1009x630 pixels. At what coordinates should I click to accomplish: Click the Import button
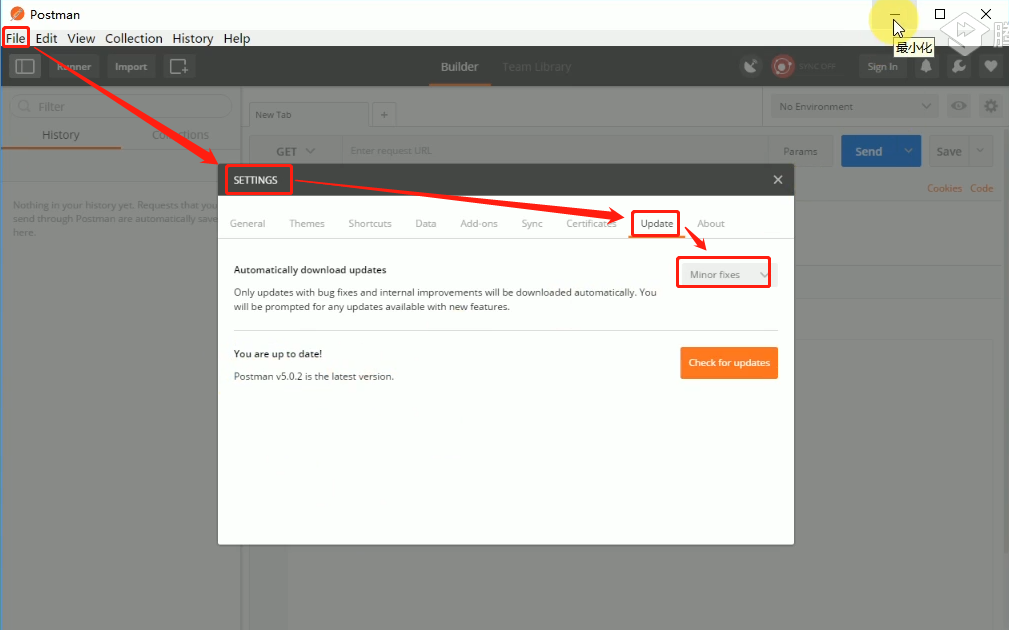[131, 66]
